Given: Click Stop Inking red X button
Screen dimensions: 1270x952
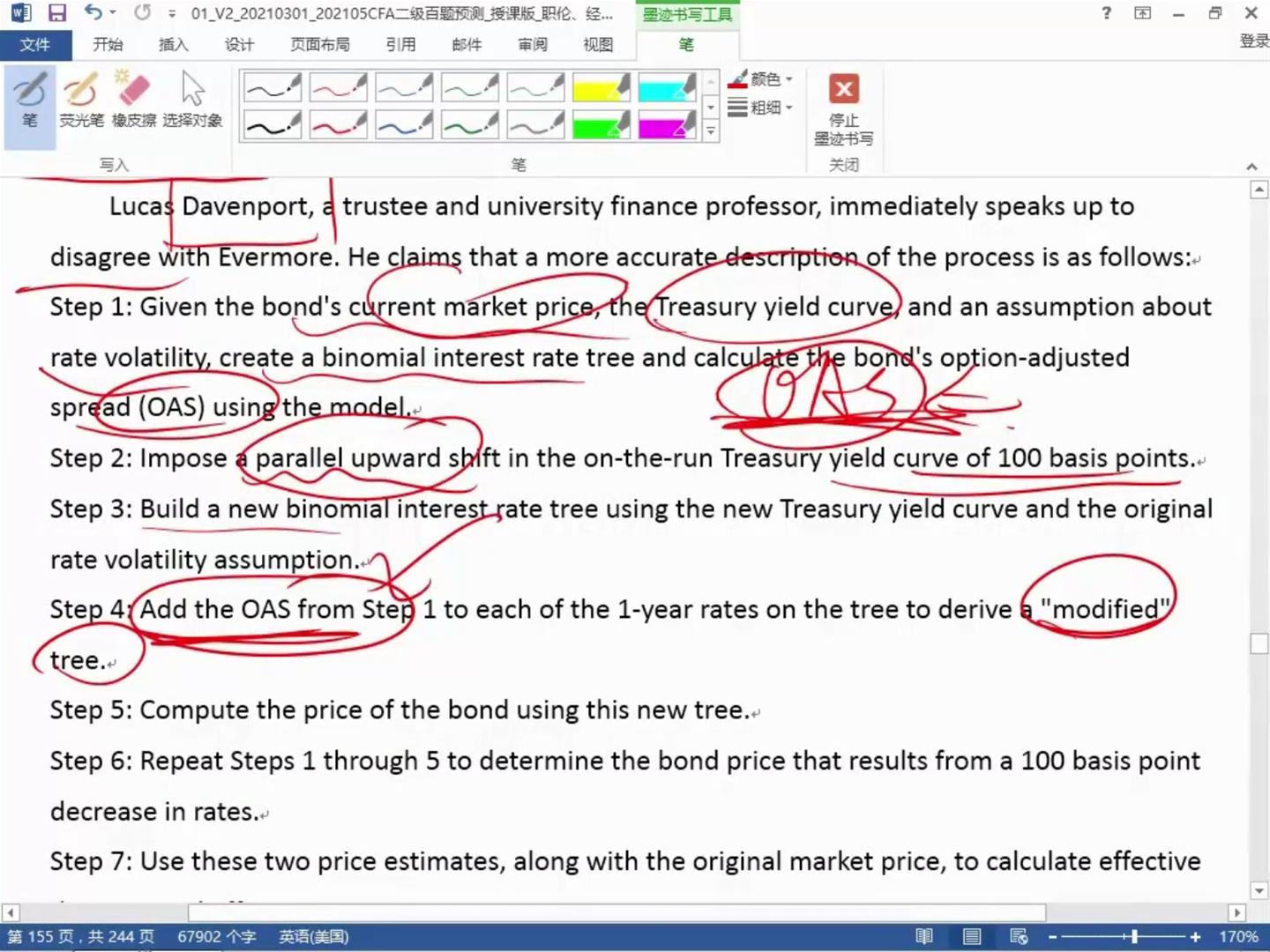Looking at the screenshot, I should [x=844, y=90].
